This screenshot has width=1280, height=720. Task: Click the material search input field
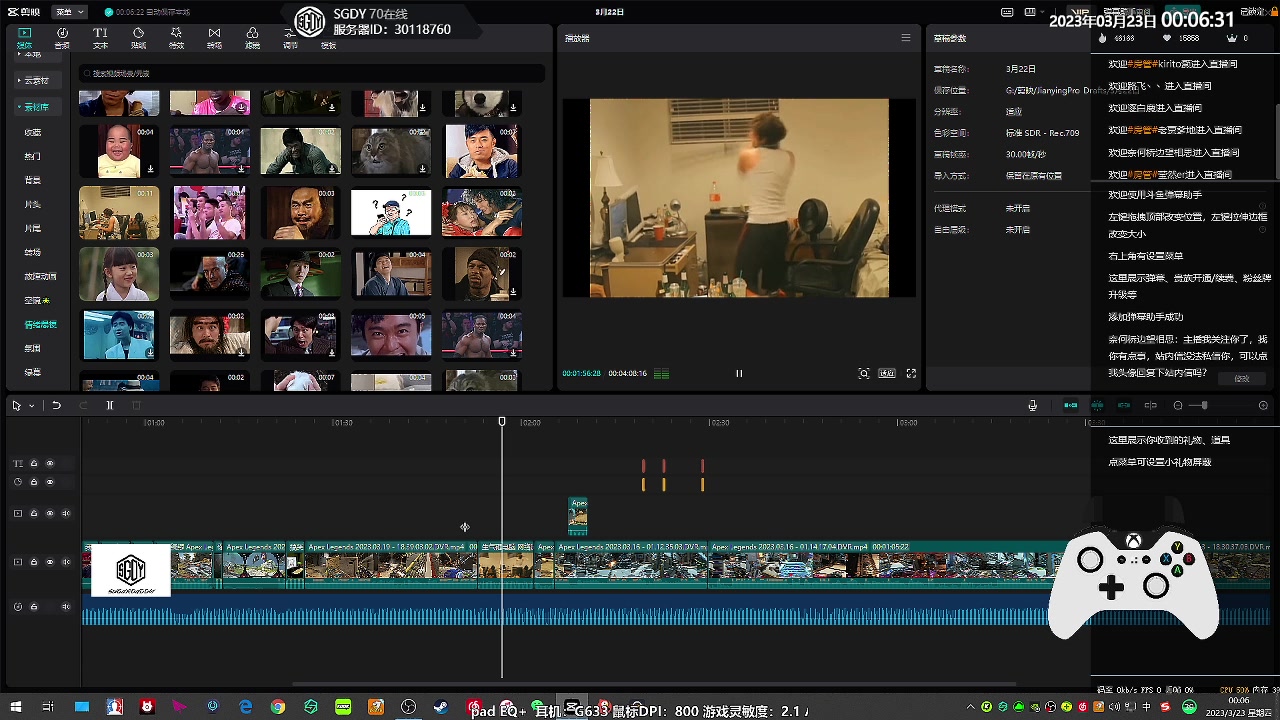312,73
